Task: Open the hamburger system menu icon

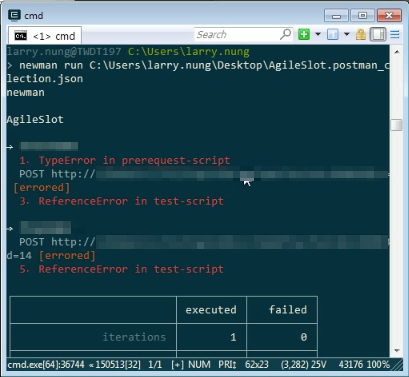Action: (x=395, y=34)
